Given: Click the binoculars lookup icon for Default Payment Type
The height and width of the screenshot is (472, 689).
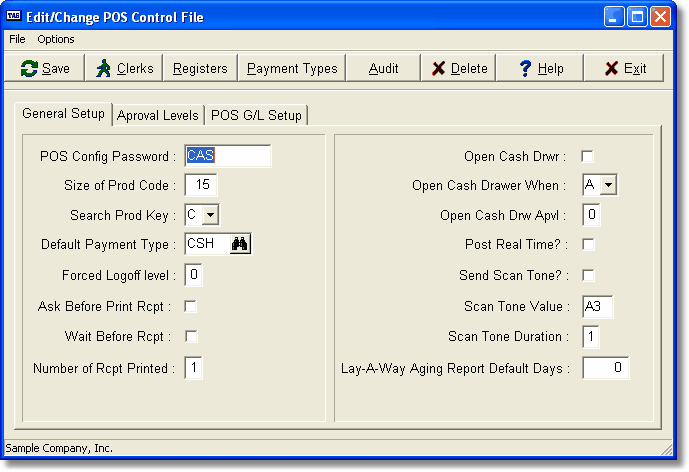Looking at the screenshot, I should pyautogui.click(x=240, y=244).
